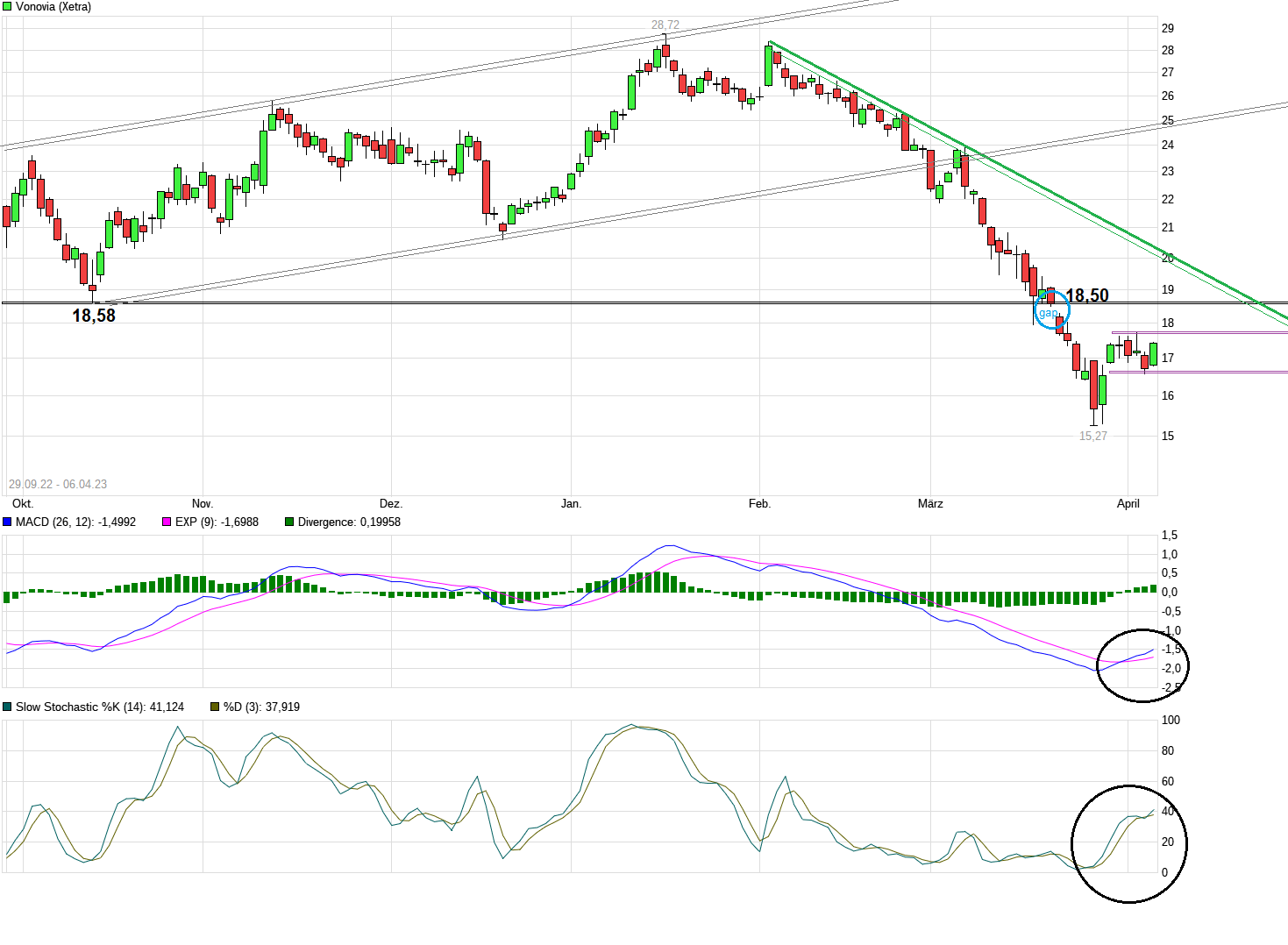The height and width of the screenshot is (945, 1288).
Task: Click the 'Feb.' month label
Action: (x=759, y=504)
